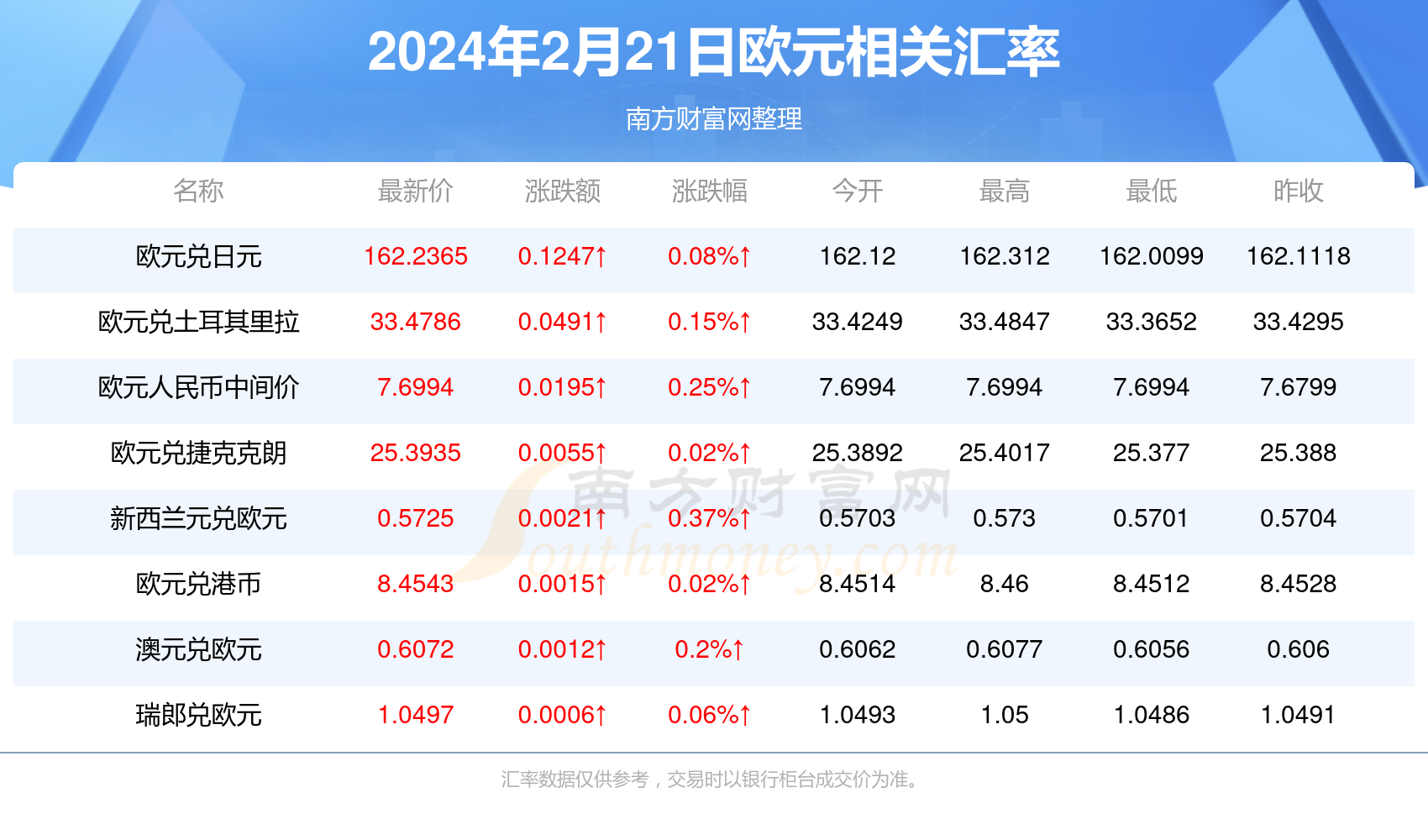Screen dimensions: 1428x840
Task: Select the opening value 0.6062
Action: click(x=858, y=649)
